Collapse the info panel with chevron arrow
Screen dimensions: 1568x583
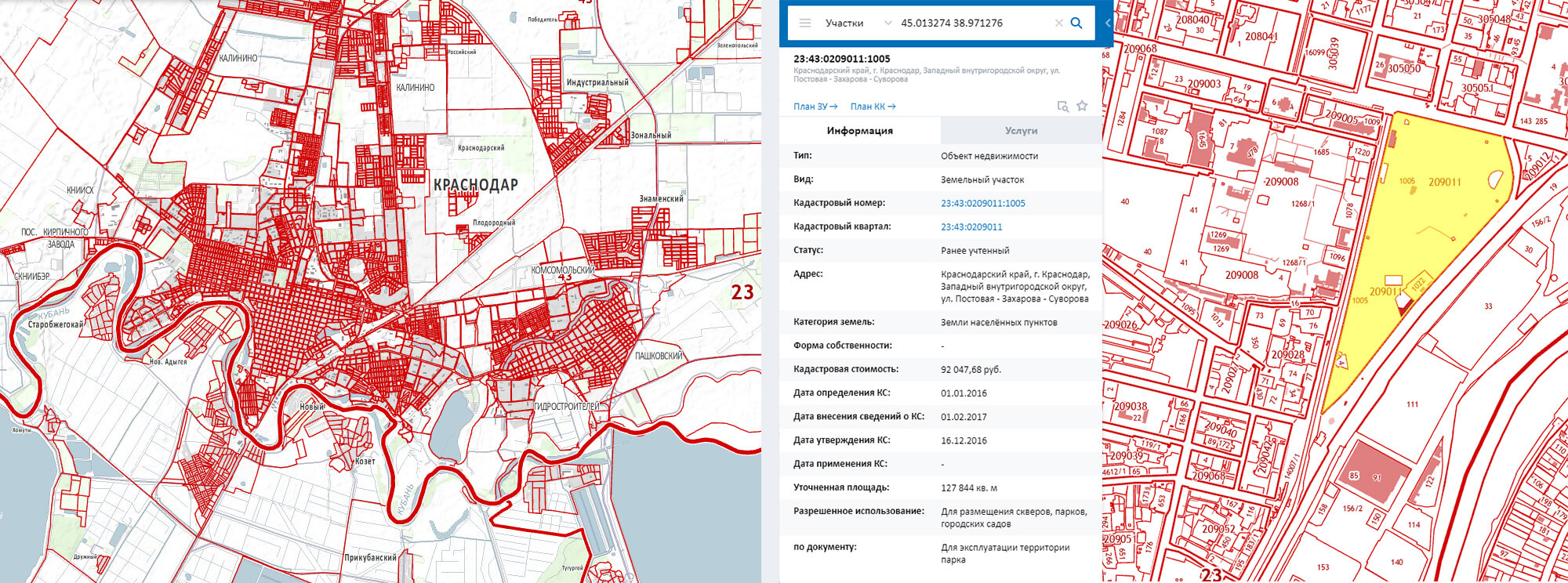1108,23
